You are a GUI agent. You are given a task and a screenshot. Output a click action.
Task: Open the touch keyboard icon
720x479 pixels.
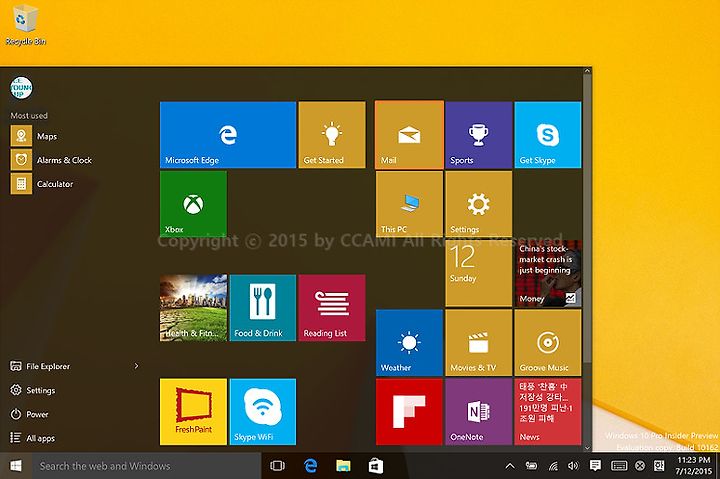coord(619,466)
